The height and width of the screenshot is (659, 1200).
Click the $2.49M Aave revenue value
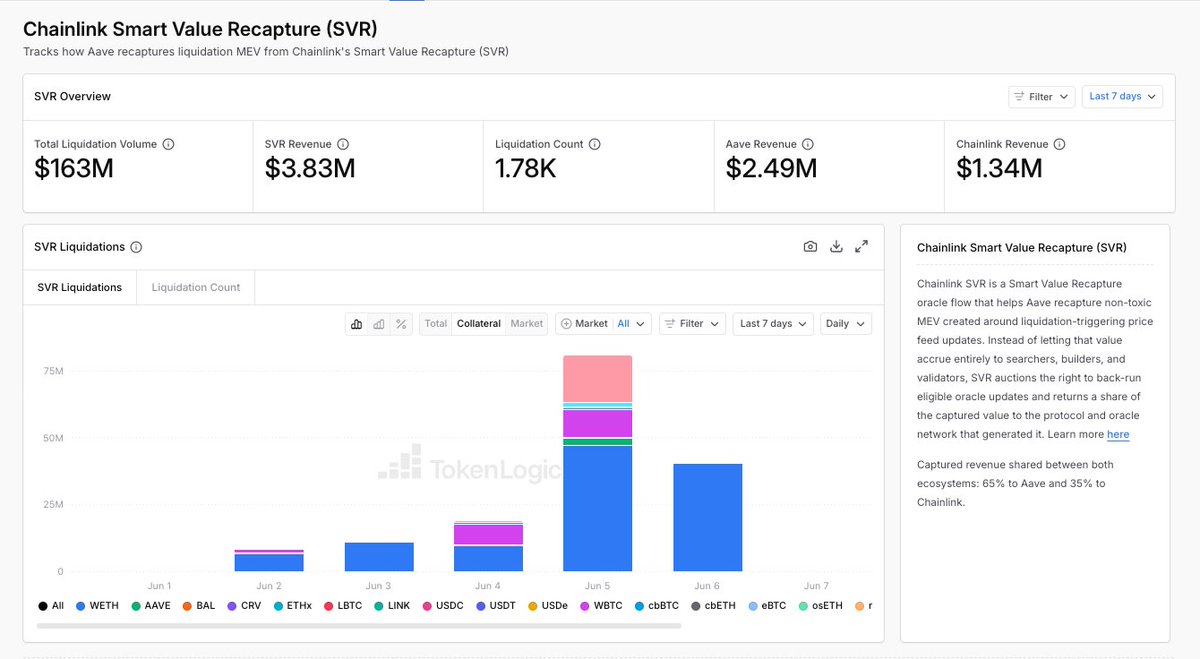[772, 169]
